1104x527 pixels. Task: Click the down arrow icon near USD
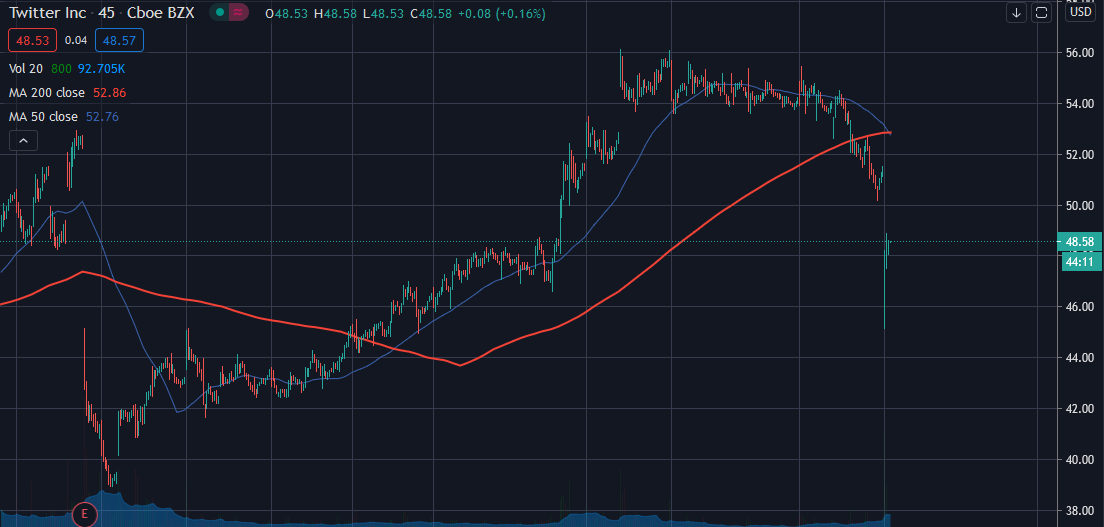[x=1017, y=13]
